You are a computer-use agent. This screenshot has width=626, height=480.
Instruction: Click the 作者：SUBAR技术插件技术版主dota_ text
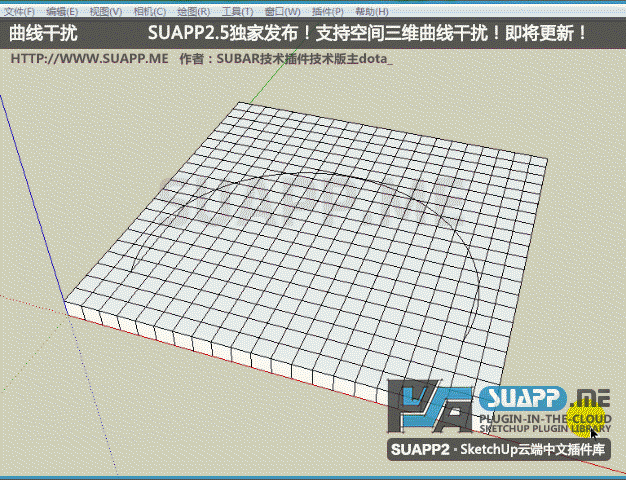(286, 59)
